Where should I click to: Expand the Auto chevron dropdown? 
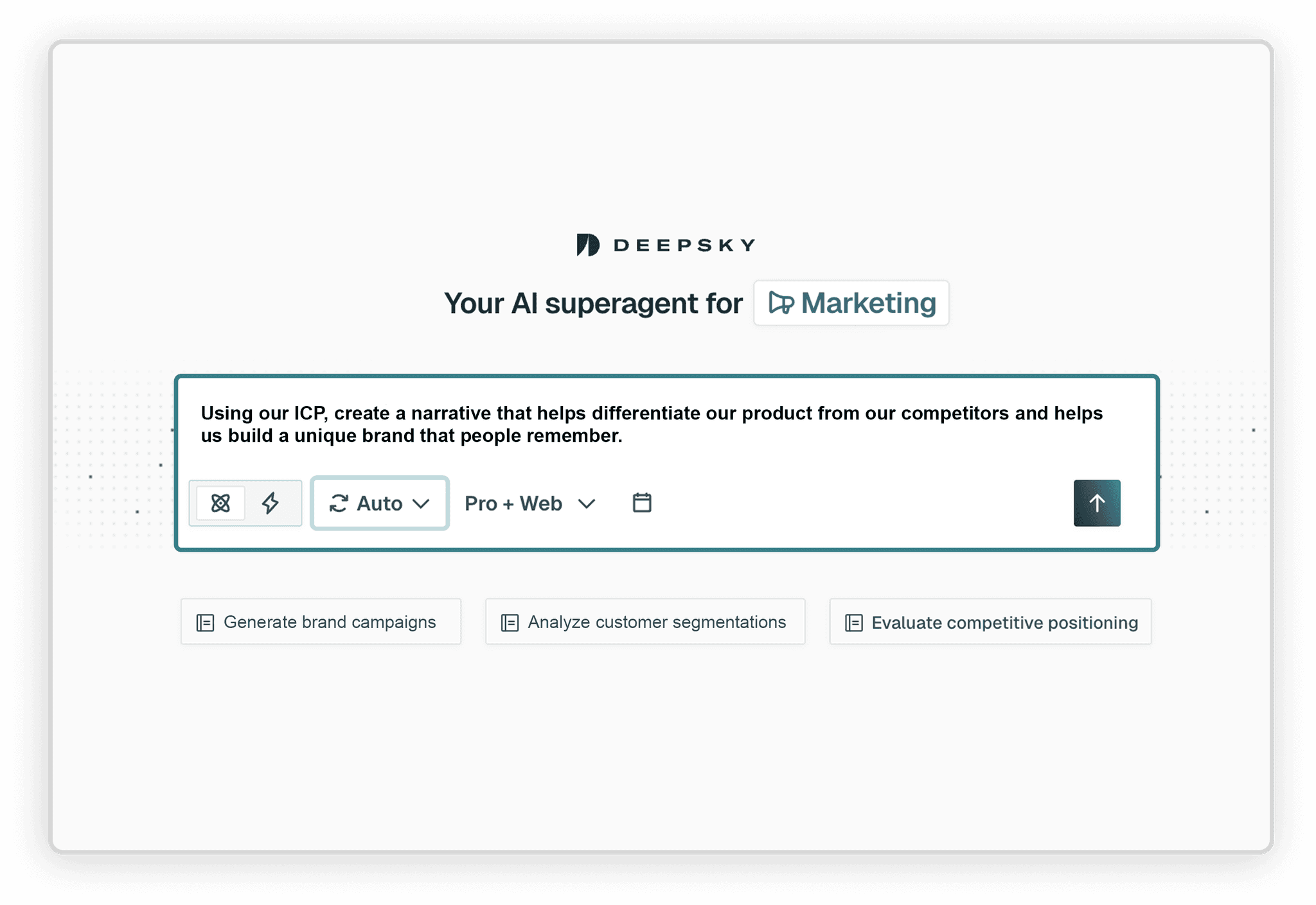pyautogui.click(x=421, y=504)
